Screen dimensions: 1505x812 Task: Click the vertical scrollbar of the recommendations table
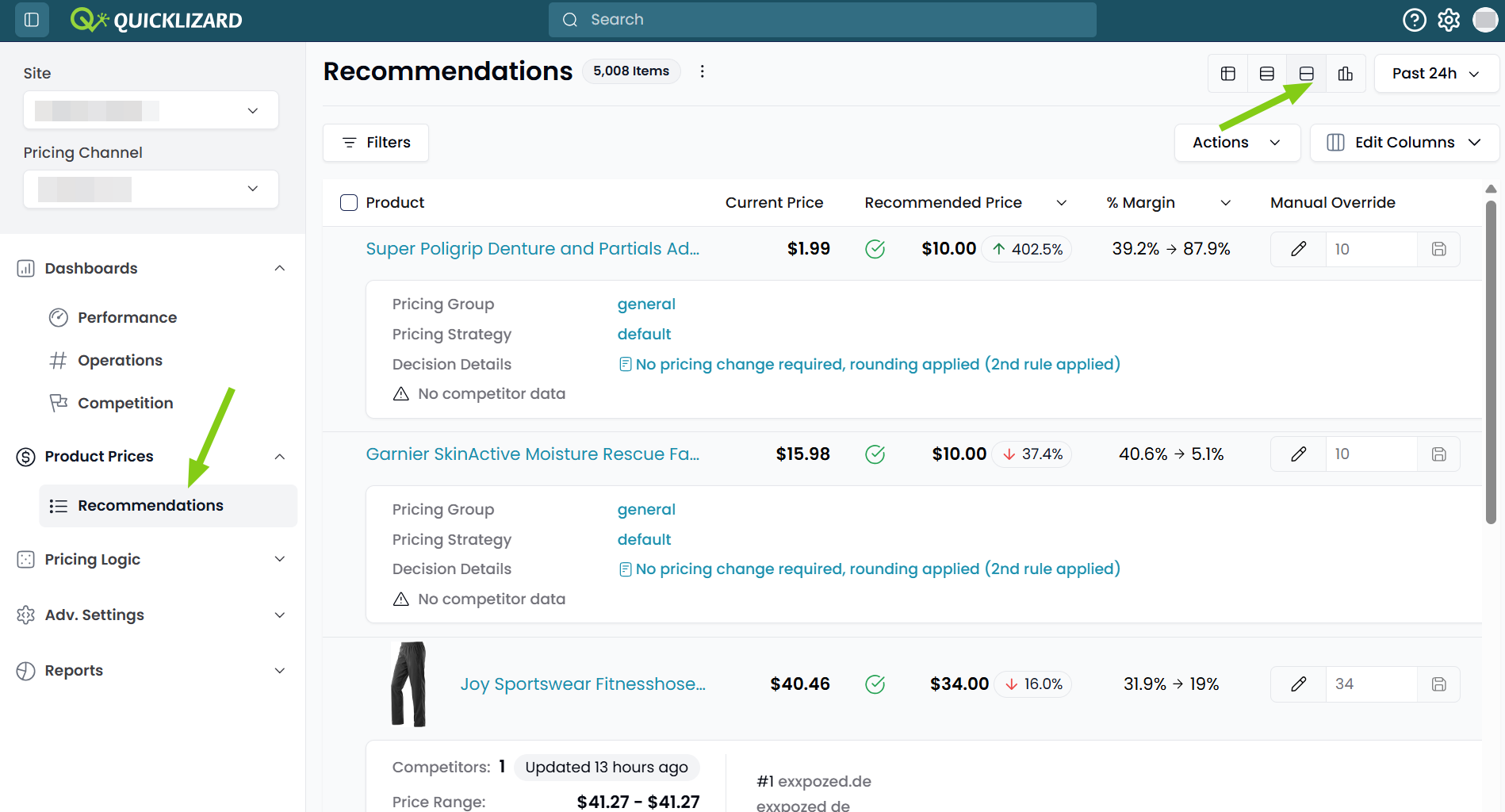click(1491, 362)
